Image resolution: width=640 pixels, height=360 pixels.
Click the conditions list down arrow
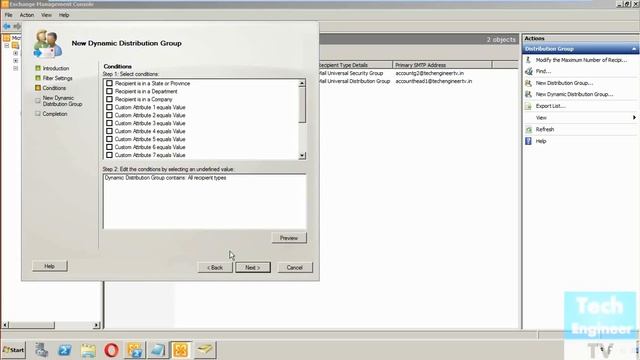[302, 156]
